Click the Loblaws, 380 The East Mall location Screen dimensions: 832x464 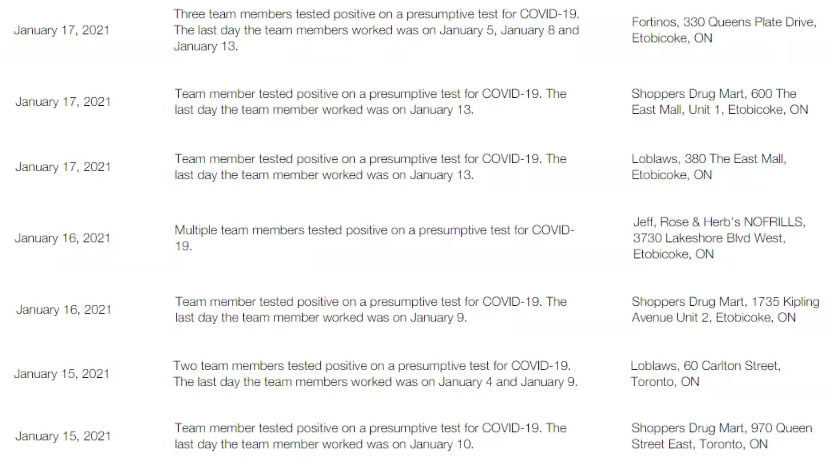click(x=708, y=166)
